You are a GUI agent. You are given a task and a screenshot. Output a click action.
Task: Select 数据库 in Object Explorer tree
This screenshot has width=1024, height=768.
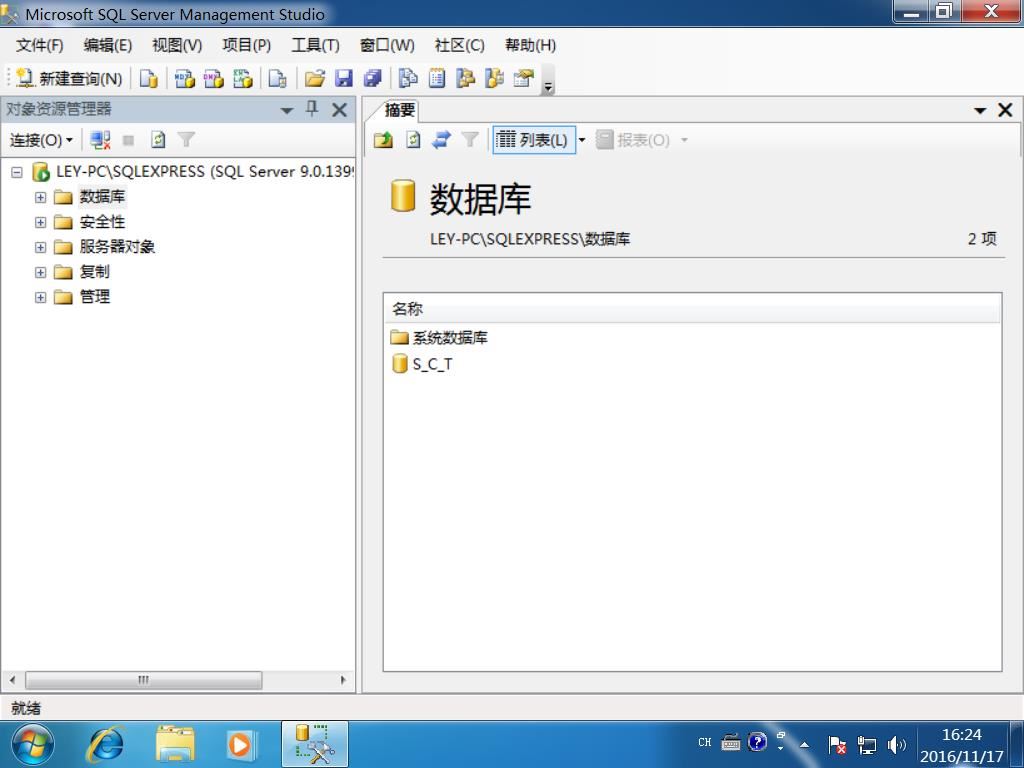point(103,197)
